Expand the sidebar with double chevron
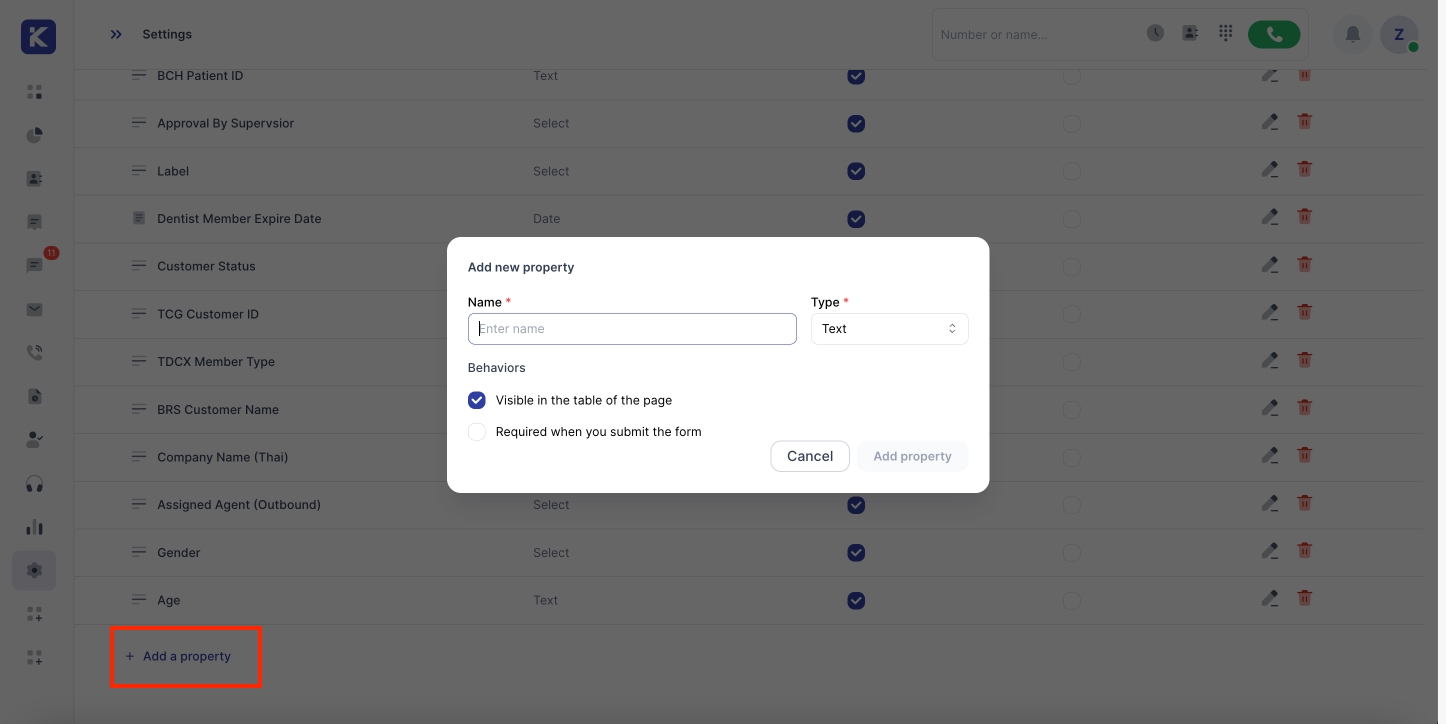This screenshot has height=724, width=1446. point(116,34)
